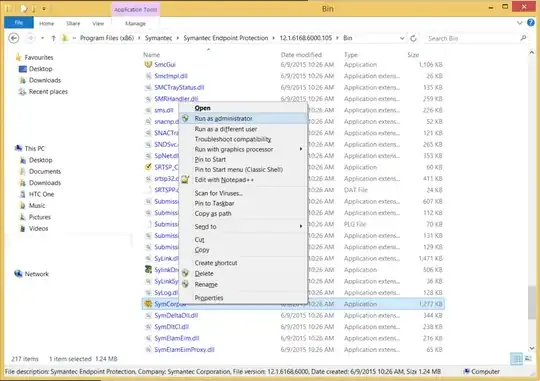Open the recent locations dropdown arrow
The image size is (540, 381).
42,38
